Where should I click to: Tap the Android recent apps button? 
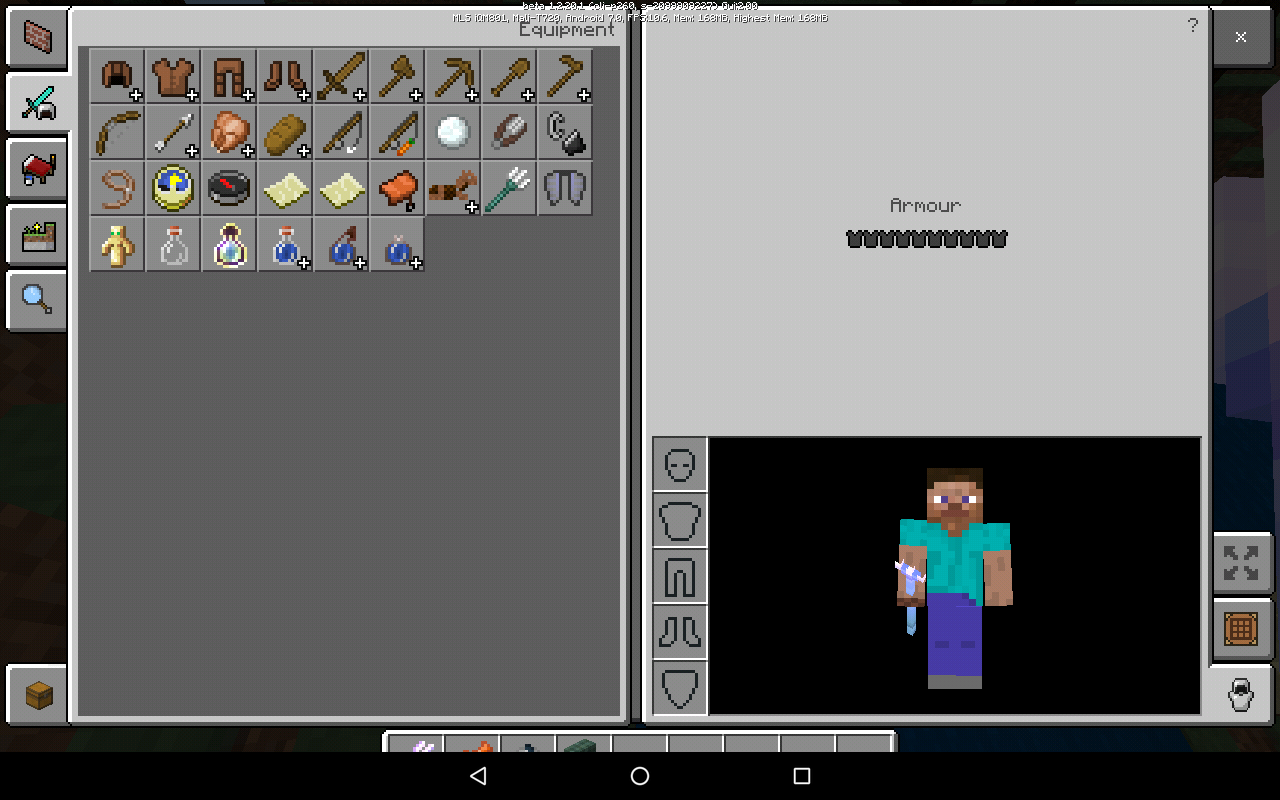tap(801, 776)
